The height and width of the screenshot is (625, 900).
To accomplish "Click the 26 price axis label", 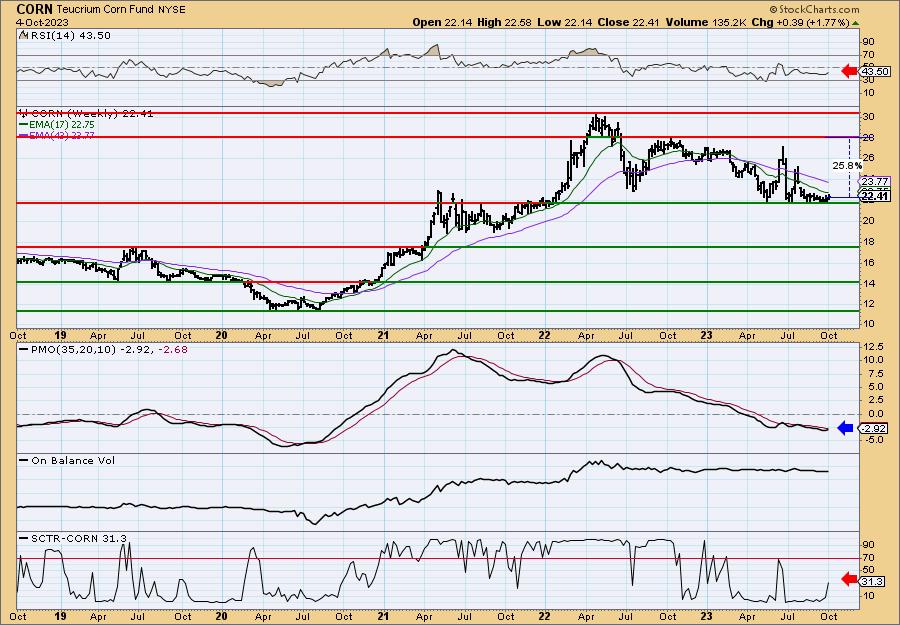I will click(868, 158).
